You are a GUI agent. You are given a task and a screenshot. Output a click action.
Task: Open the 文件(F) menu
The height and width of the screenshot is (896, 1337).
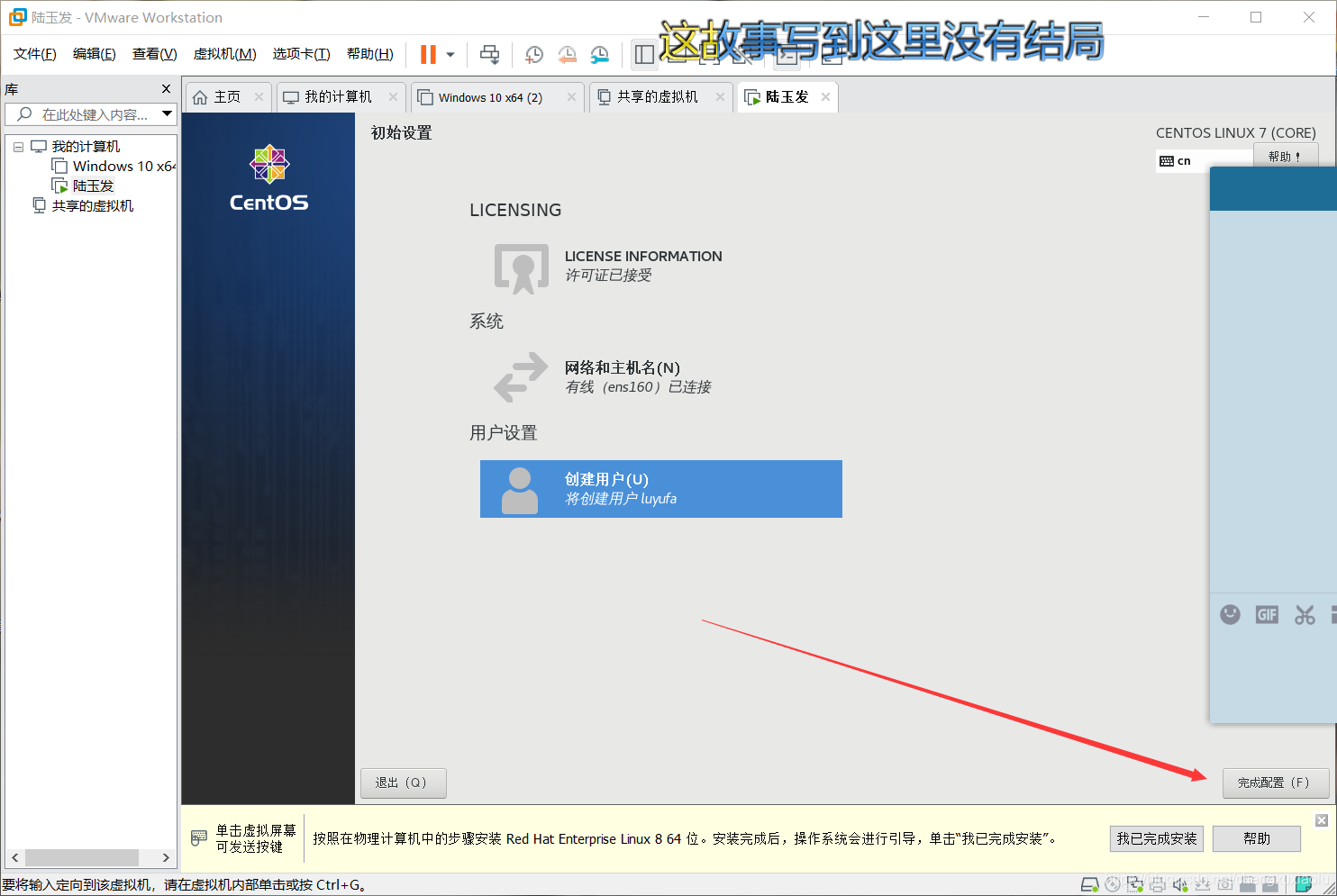(x=35, y=54)
